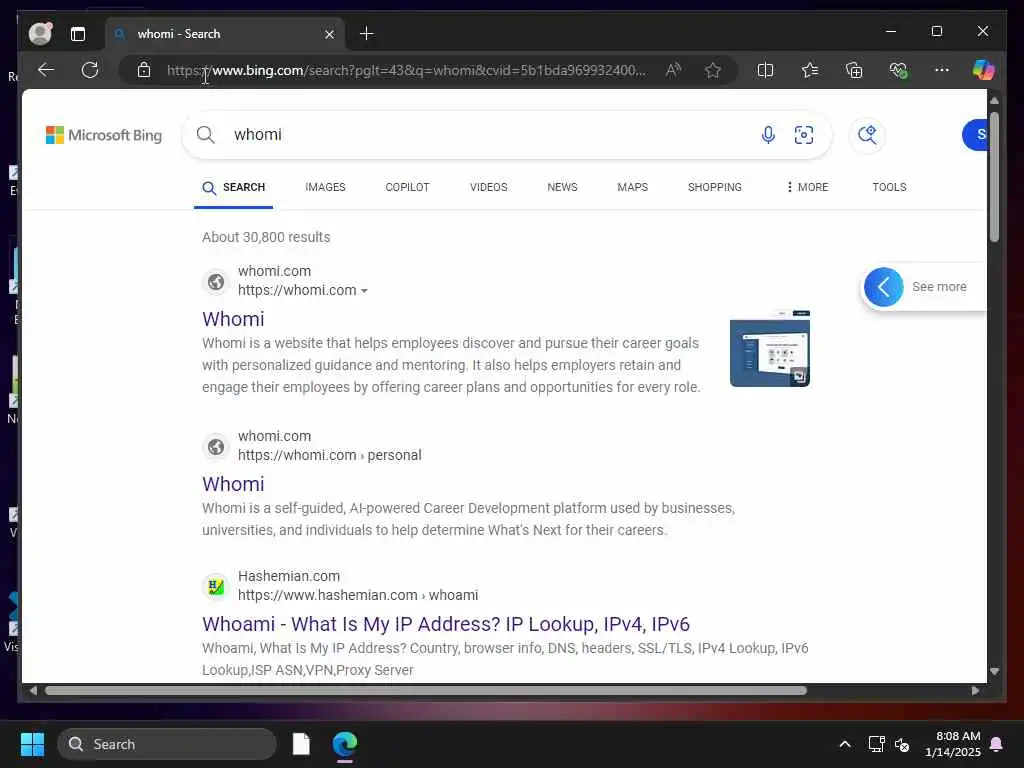Screen dimensions: 1024x768
Task: Open the Windows Start menu
Action: coord(32,744)
